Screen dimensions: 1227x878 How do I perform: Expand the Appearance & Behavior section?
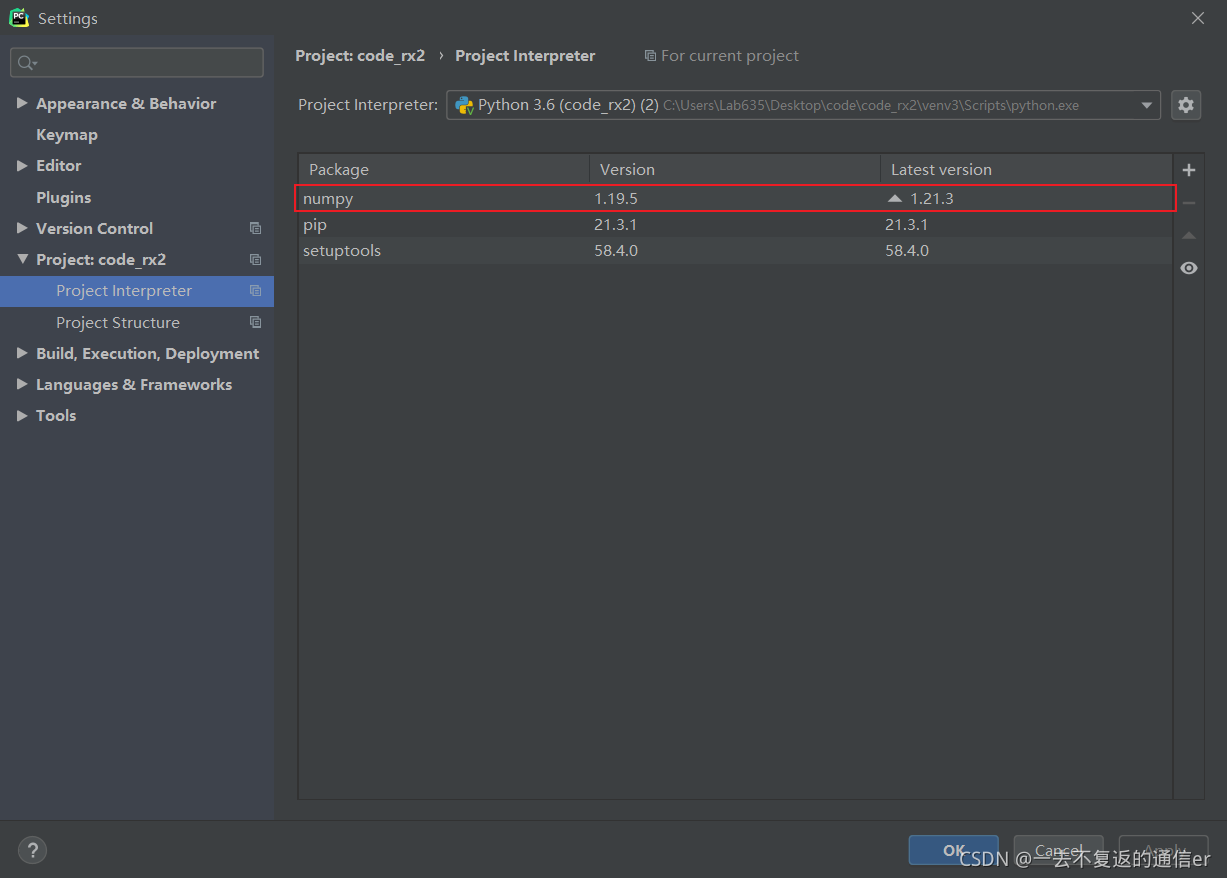pos(22,103)
